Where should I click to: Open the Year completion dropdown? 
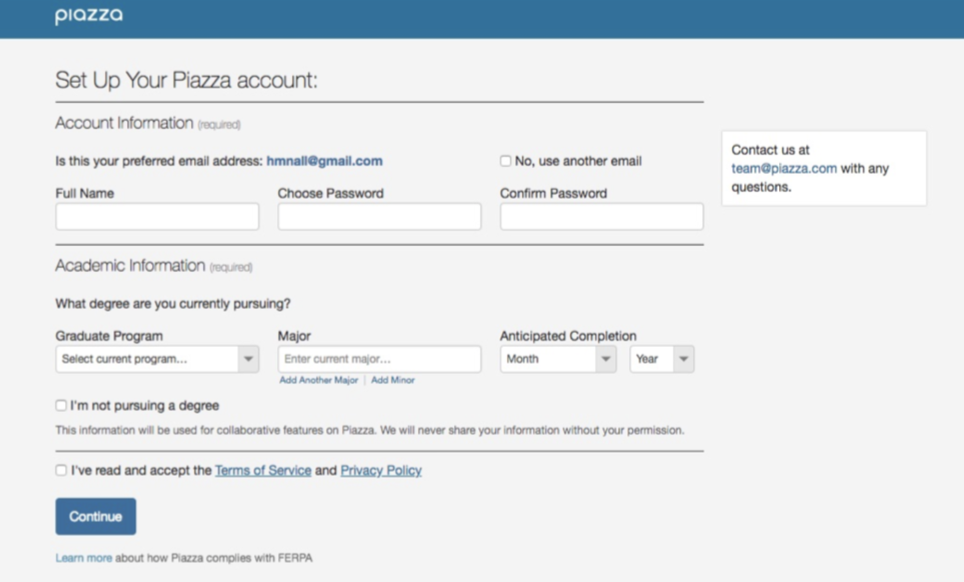(x=661, y=359)
